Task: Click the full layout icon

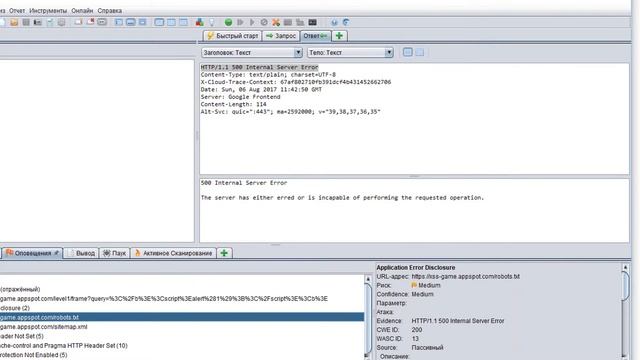Action: pyautogui.click(x=142, y=22)
